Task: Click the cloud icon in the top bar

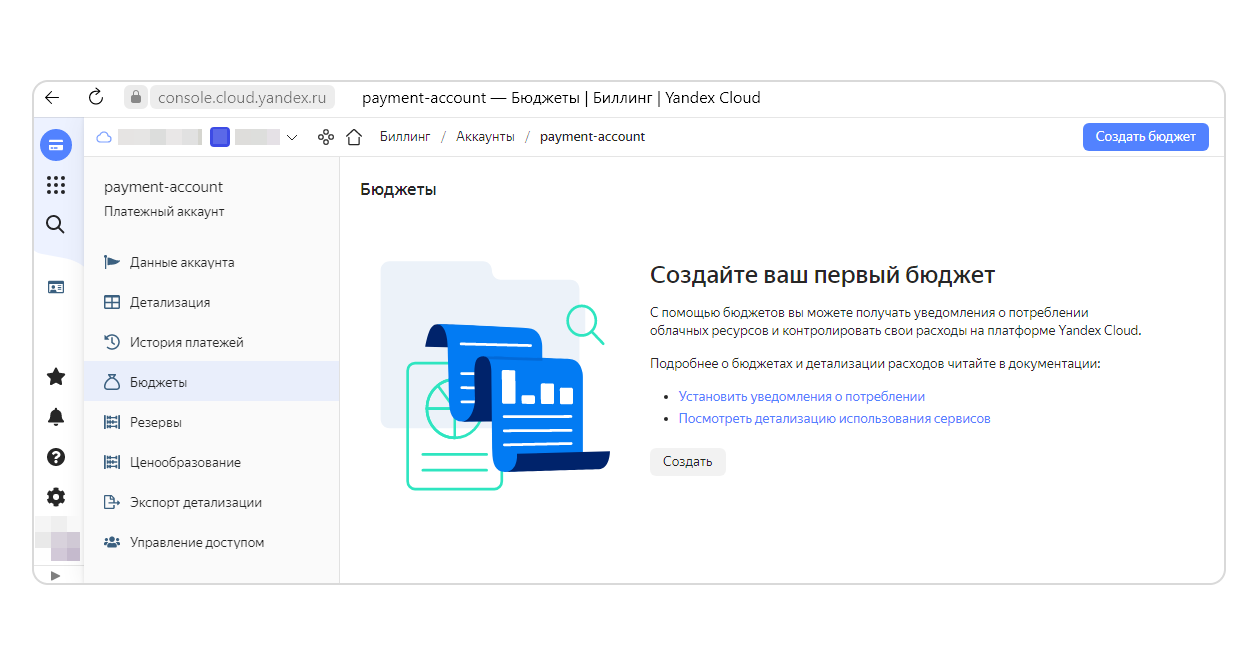Action: click(104, 137)
